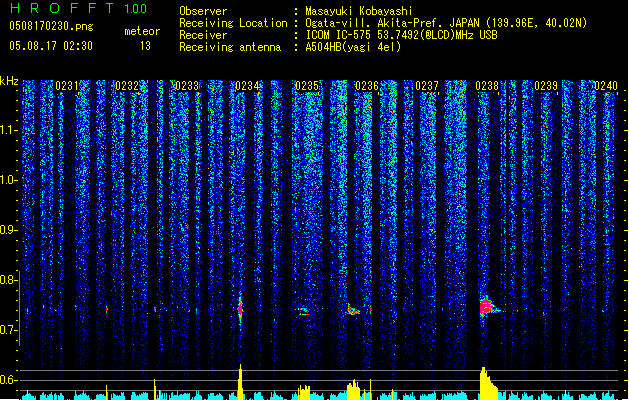Viewport: 629px width, 400px height.
Task: Click the 0.9 frequency axis label
Action: (9, 230)
